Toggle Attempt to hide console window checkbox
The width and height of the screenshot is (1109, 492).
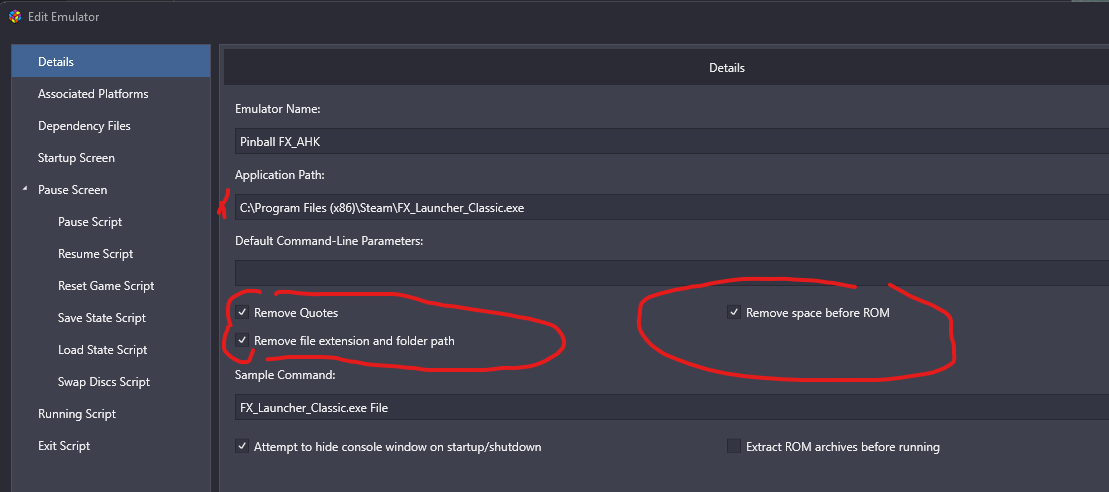pos(243,447)
